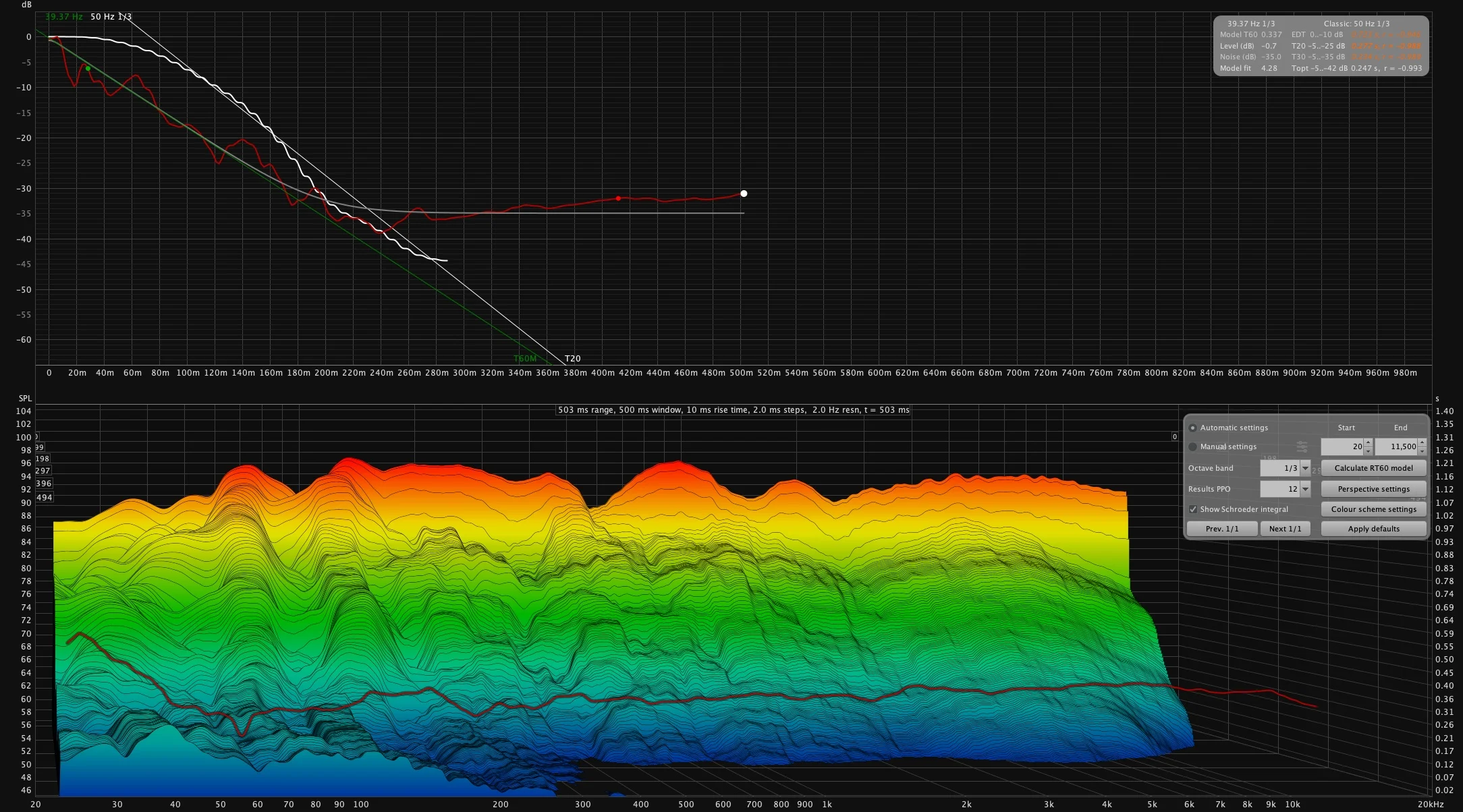This screenshot has width=1463, height=812.
Task: Click the 297 time slice label
Action: pyautogui.click(x=43, y=471)
